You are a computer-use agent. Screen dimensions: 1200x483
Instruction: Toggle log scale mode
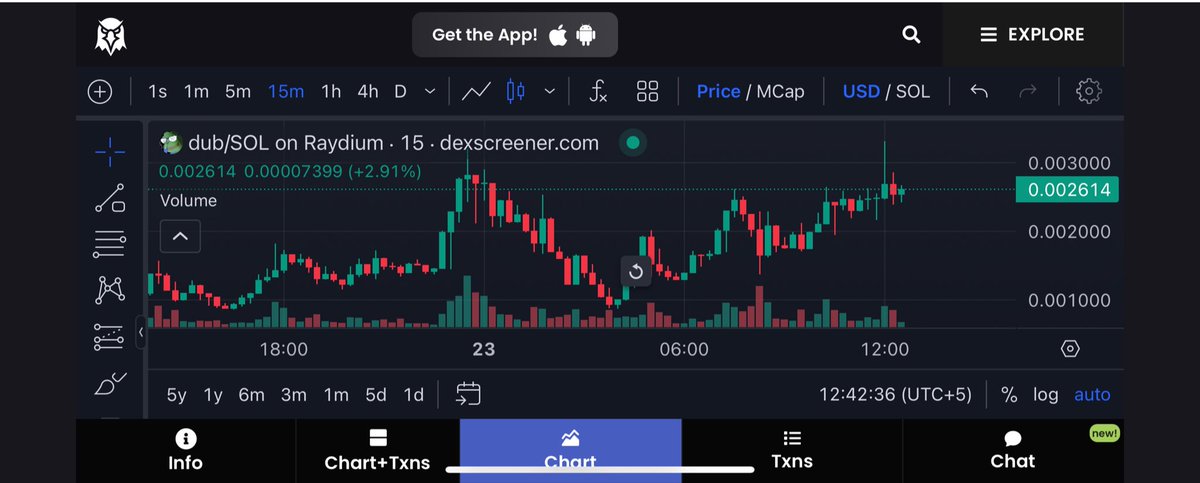(1046, 395)
